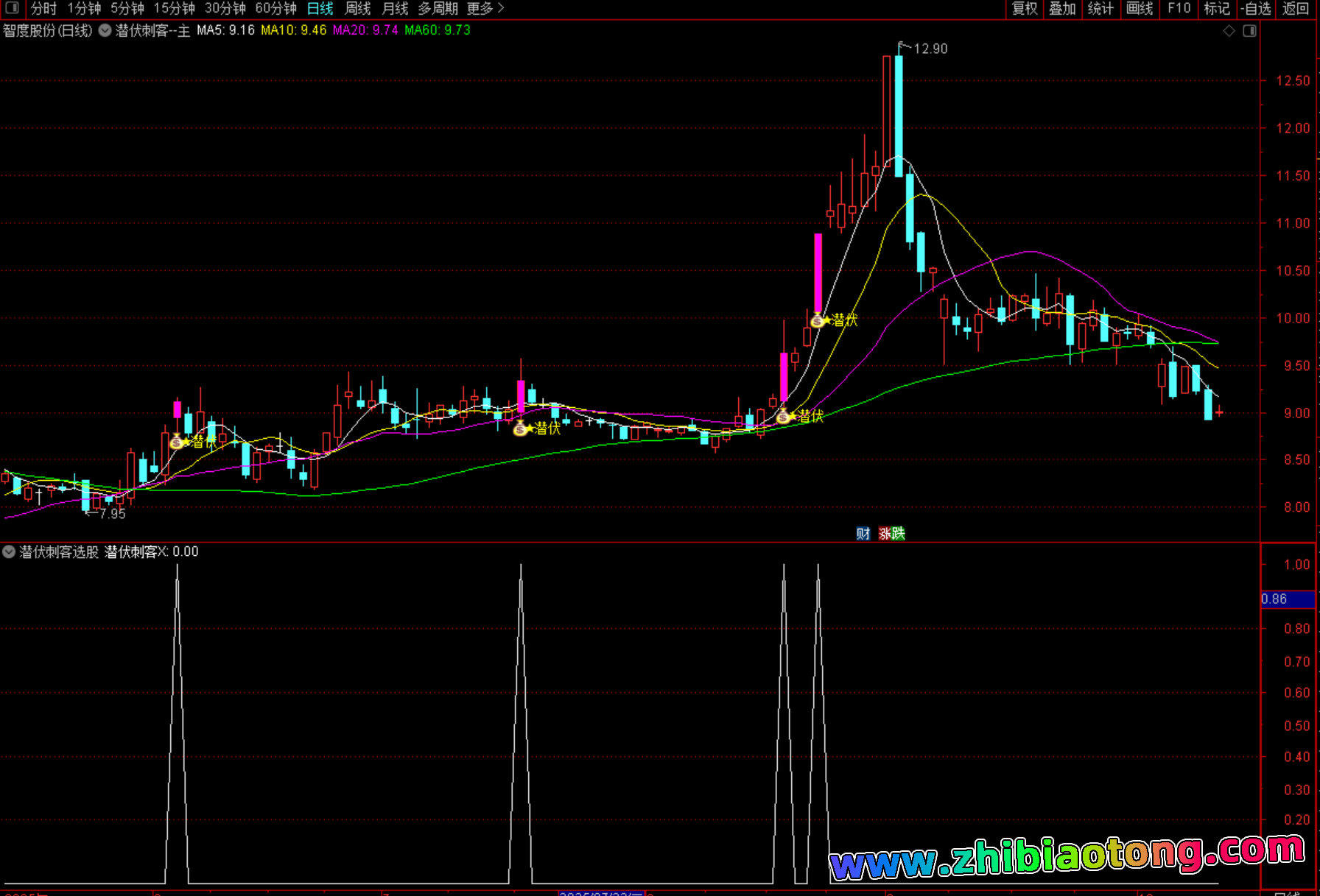This screenshot has height=896, width=1320.
Task: Expand the 更多 period options
Action: coord(485,8)
